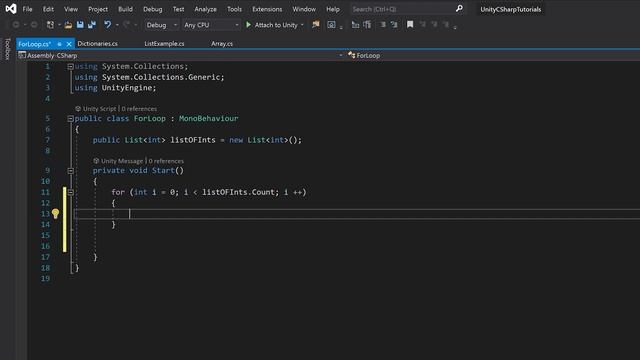The height and width of the screenshot is (360, 640).
Task: Open the Edit menu
Action: click(x=48, y=9)
